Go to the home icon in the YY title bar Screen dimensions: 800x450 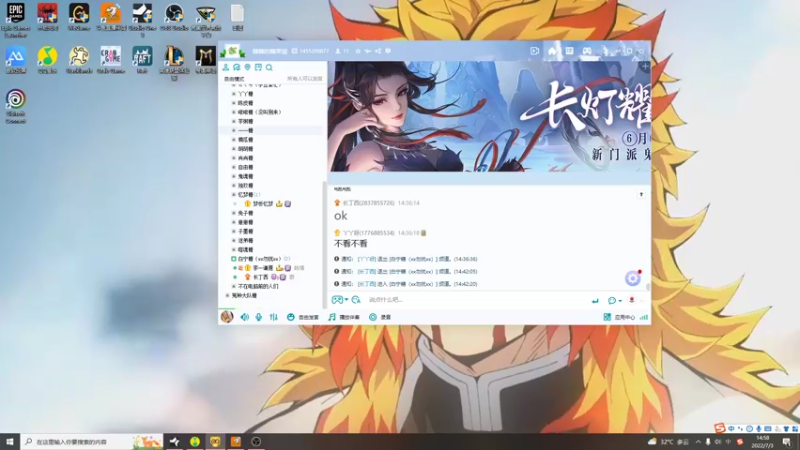click(x=552, y=51)
